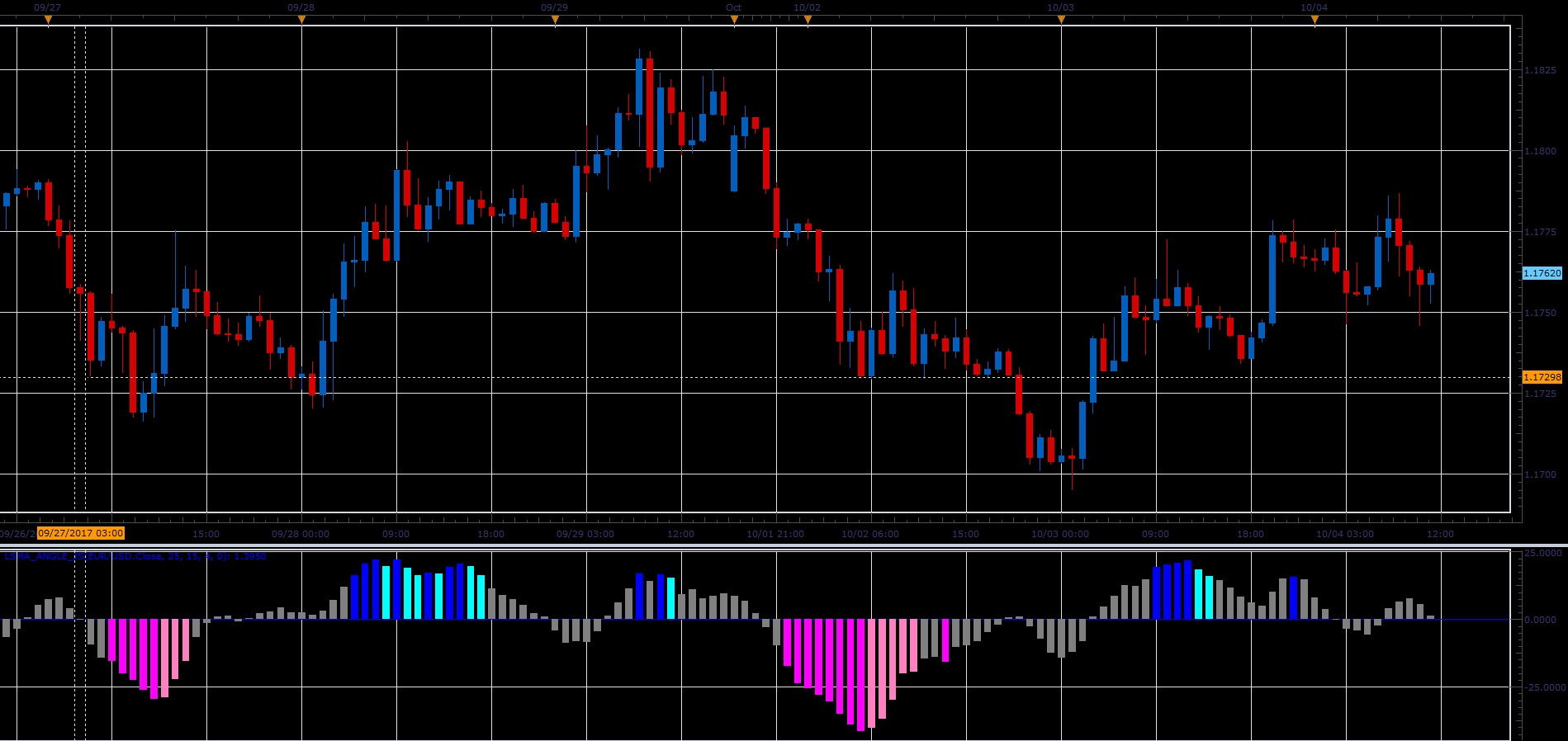Click the 10/04 03:00 time axis label
The height and width of the screenshot is (741, 1568).
pyautogui.click(x=1345, y=534)
